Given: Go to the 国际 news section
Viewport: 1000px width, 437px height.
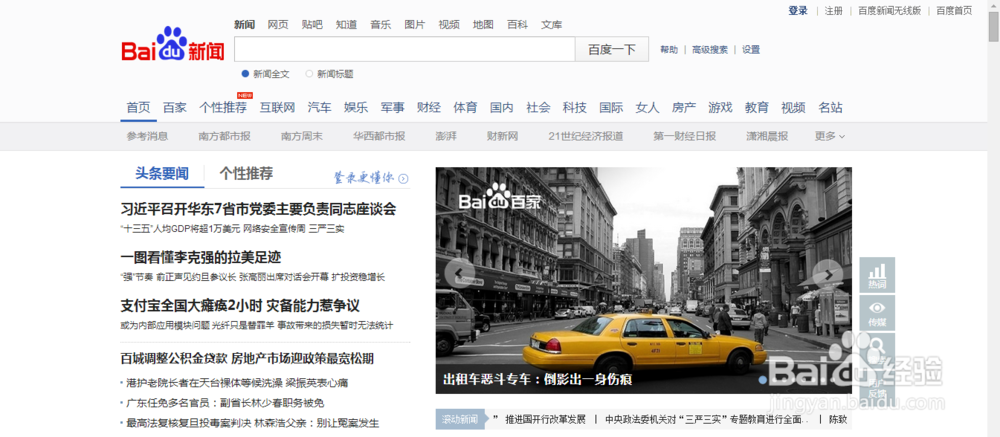Looking at the screenshot, I should click(x=611, y=108).
